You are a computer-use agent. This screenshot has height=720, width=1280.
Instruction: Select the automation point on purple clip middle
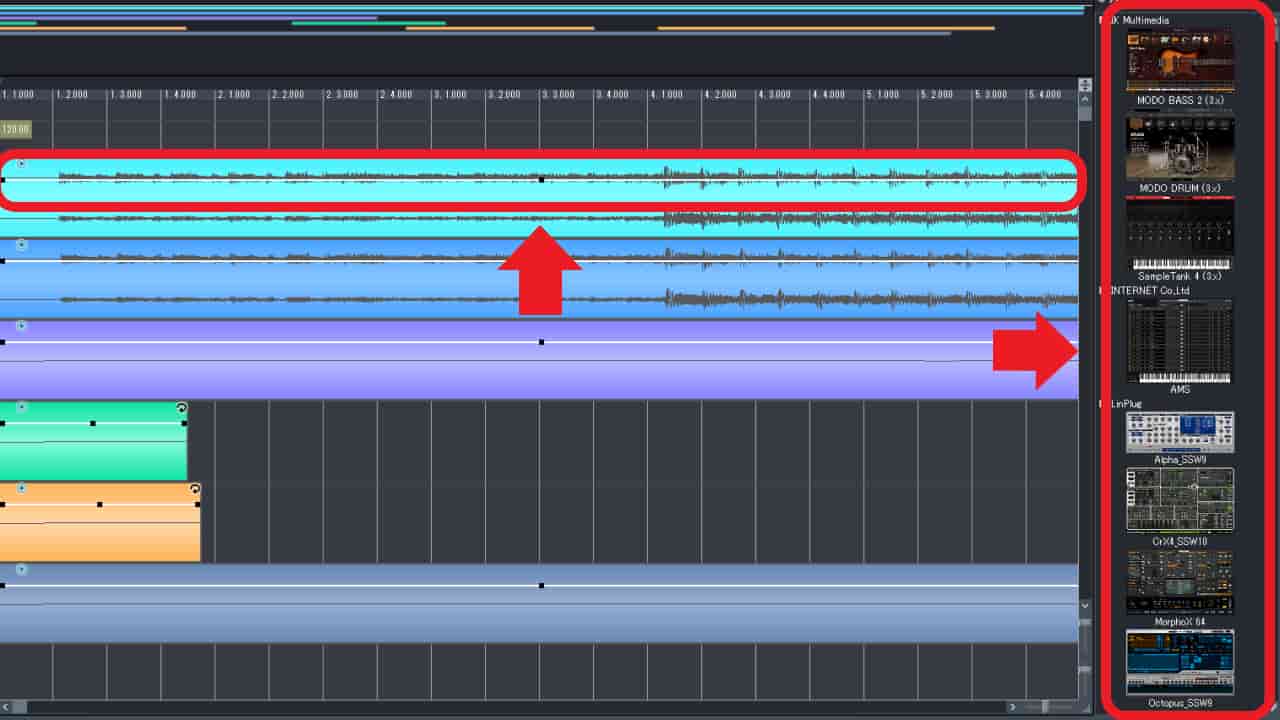(x=541, y=342)
